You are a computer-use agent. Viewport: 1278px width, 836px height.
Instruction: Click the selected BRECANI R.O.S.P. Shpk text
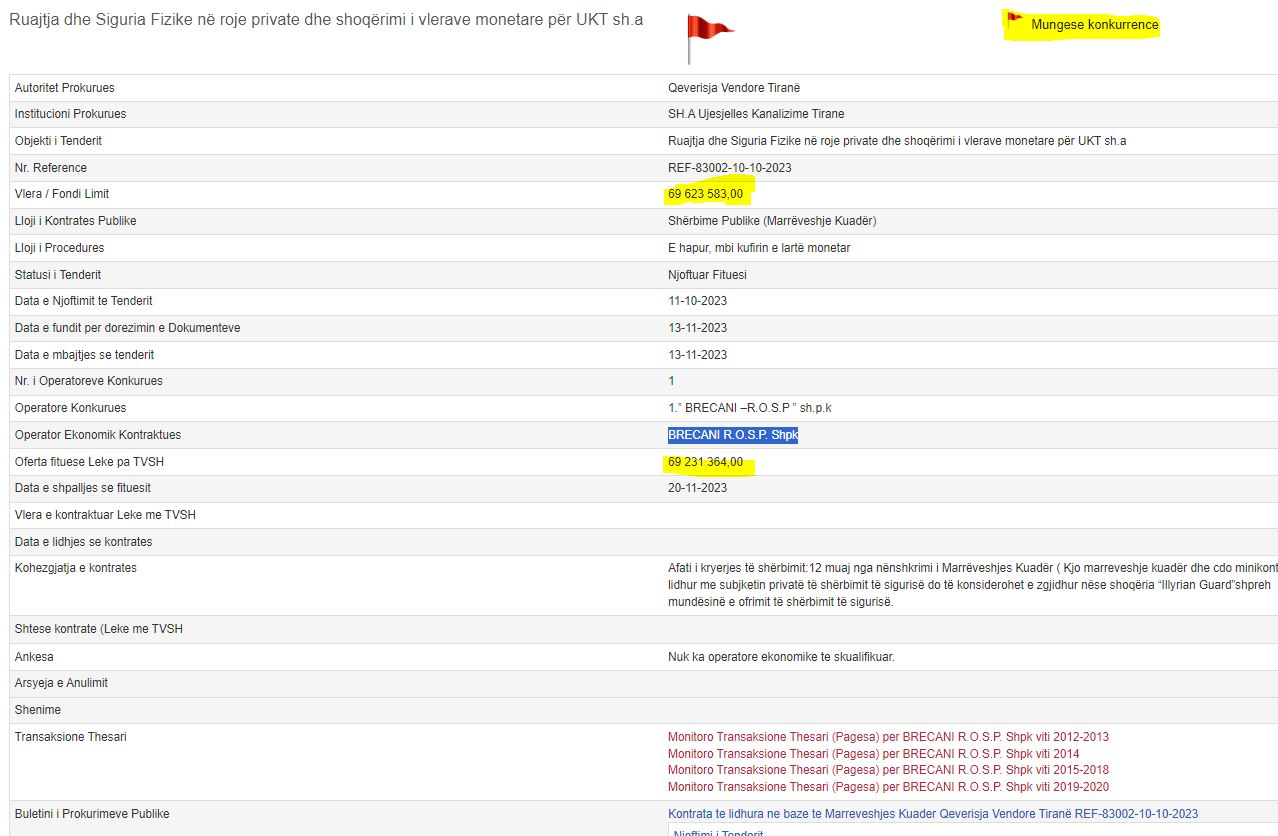732,435
